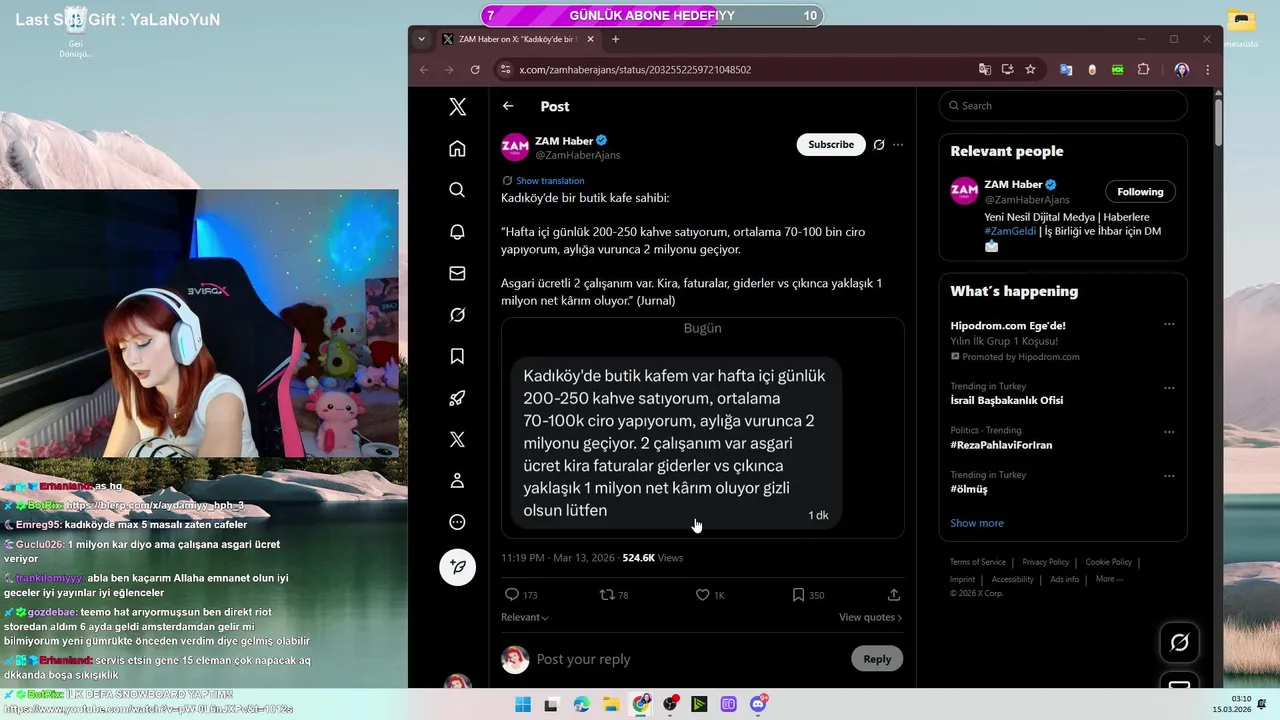The height and width of the screenshot is (720, 1280).
Task: Open options for İsrail Başbakanlık Ofisi trend
Action: 1169,388
